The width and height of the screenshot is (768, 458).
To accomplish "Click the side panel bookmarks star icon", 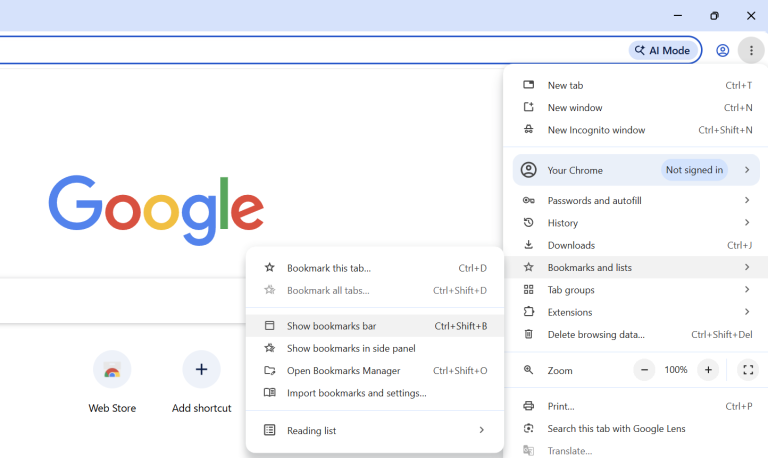I will pos(269,348).
